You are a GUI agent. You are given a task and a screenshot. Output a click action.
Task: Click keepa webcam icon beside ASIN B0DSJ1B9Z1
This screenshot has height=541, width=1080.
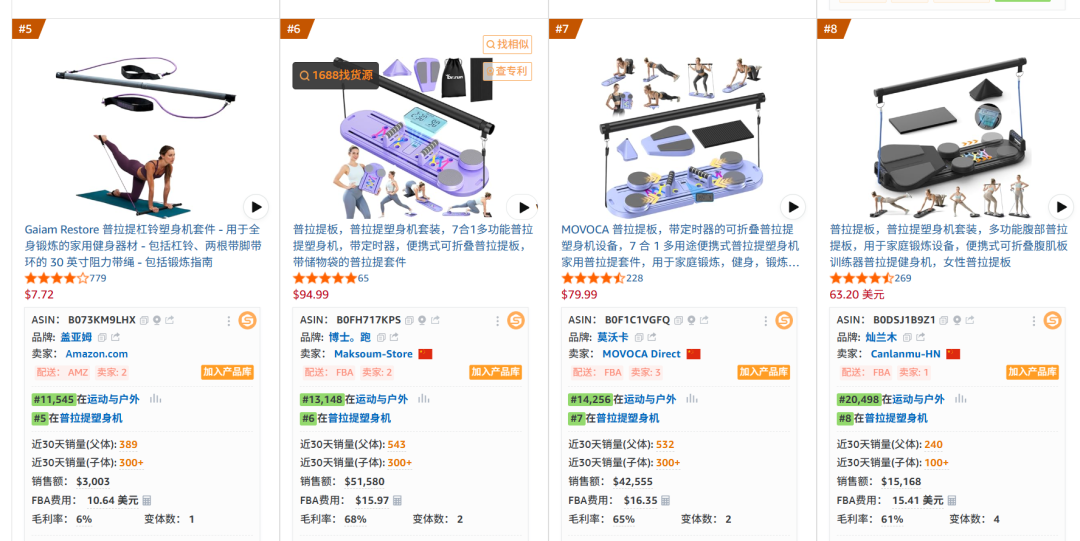pos(956,320)
